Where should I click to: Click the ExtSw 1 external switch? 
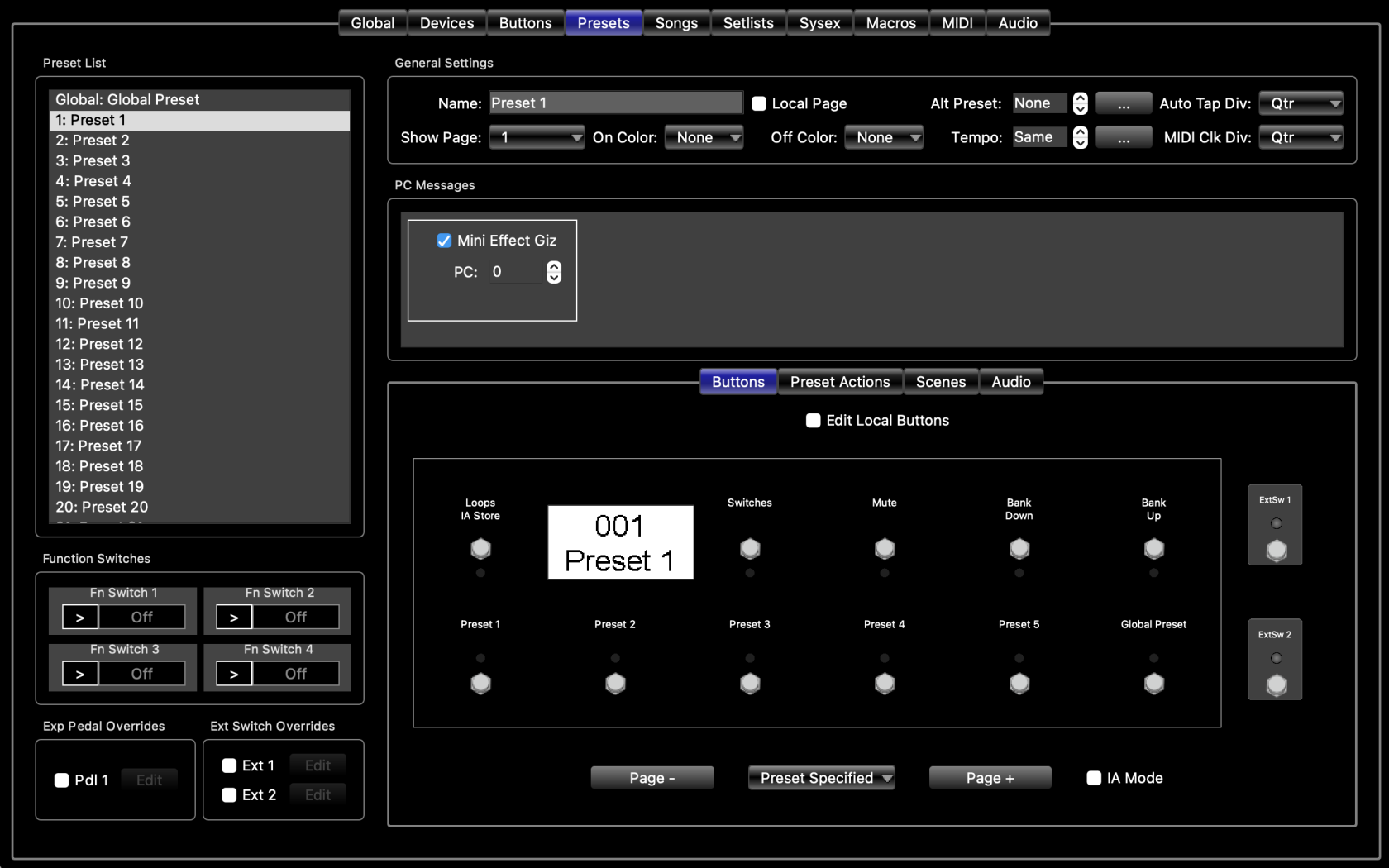tap(1277, 551)
